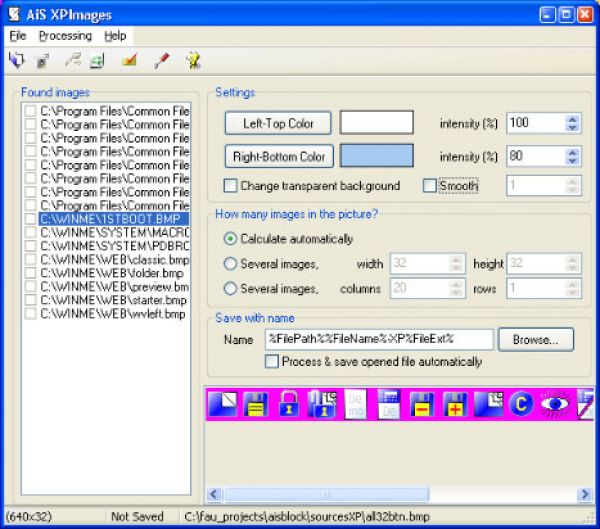Select the Calculate automatically radio button

[231, 239]
